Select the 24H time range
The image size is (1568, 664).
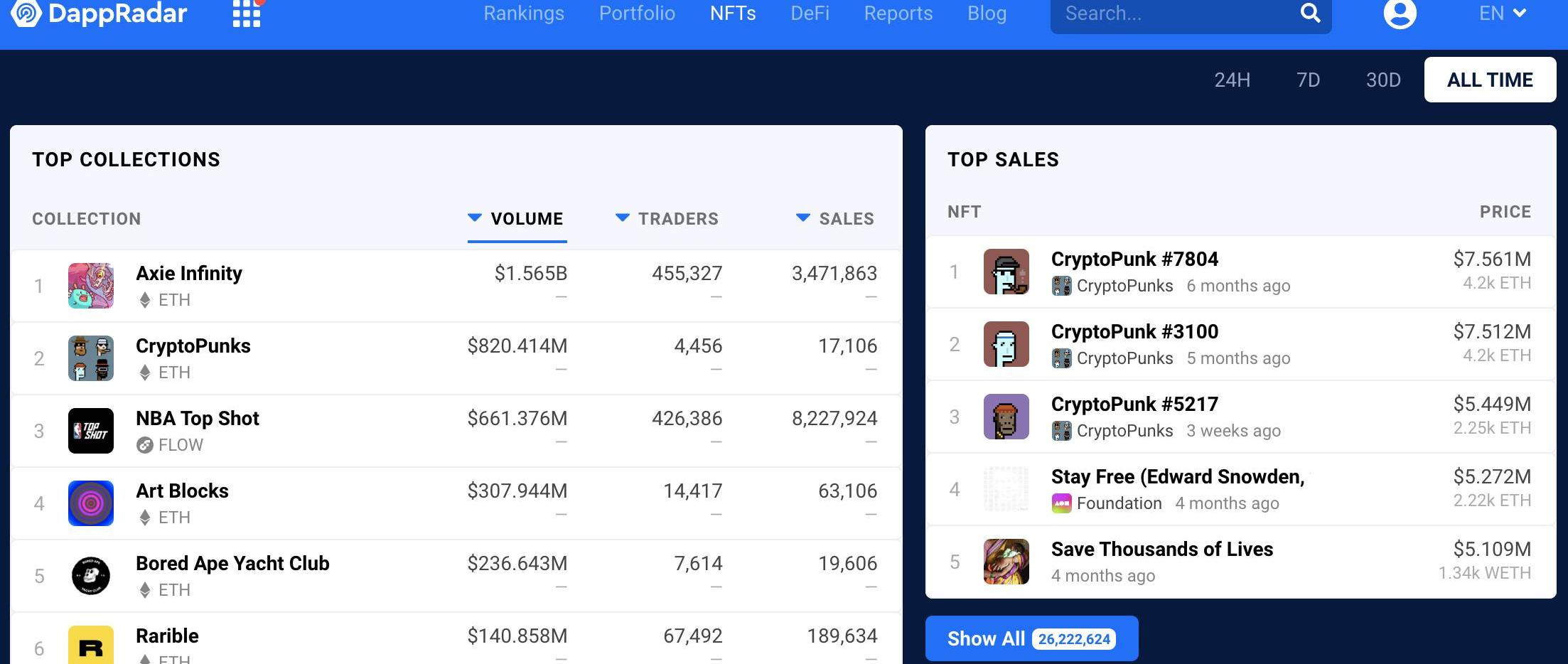coord(1232,80)
